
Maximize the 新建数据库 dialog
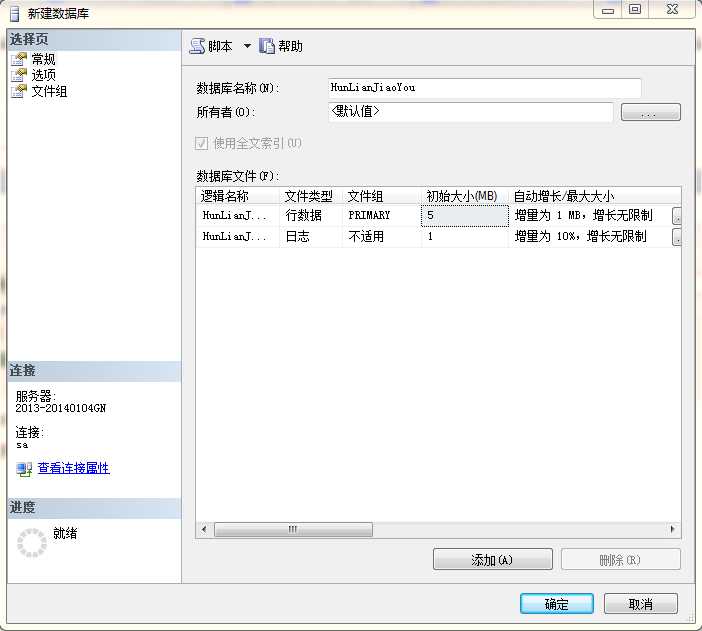tap(635, 9)
